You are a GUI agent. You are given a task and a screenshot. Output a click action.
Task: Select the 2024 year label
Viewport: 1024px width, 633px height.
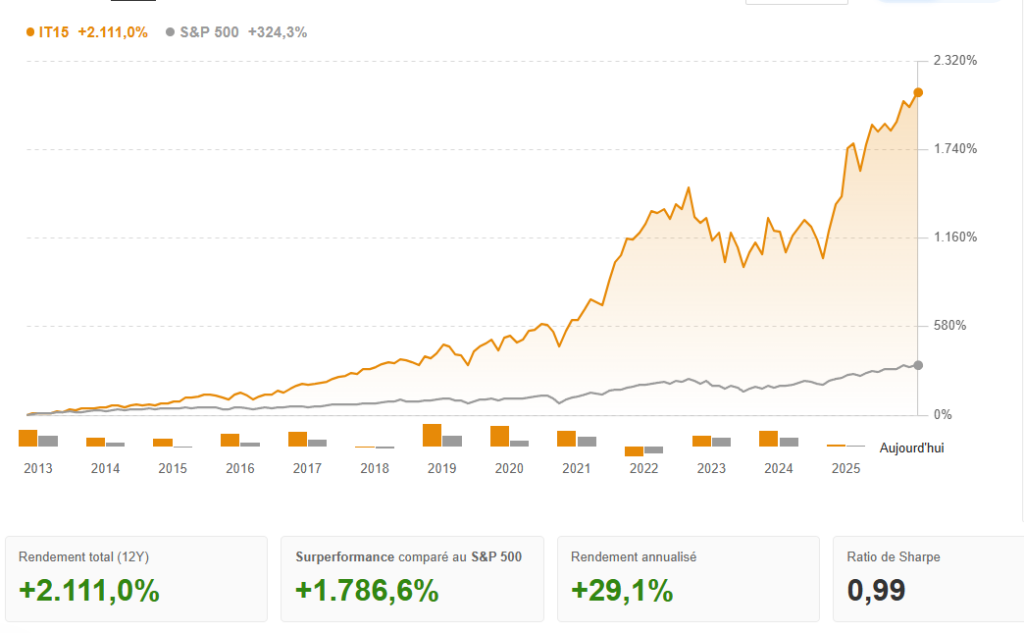pyautogui.click(x=778, y=468)
